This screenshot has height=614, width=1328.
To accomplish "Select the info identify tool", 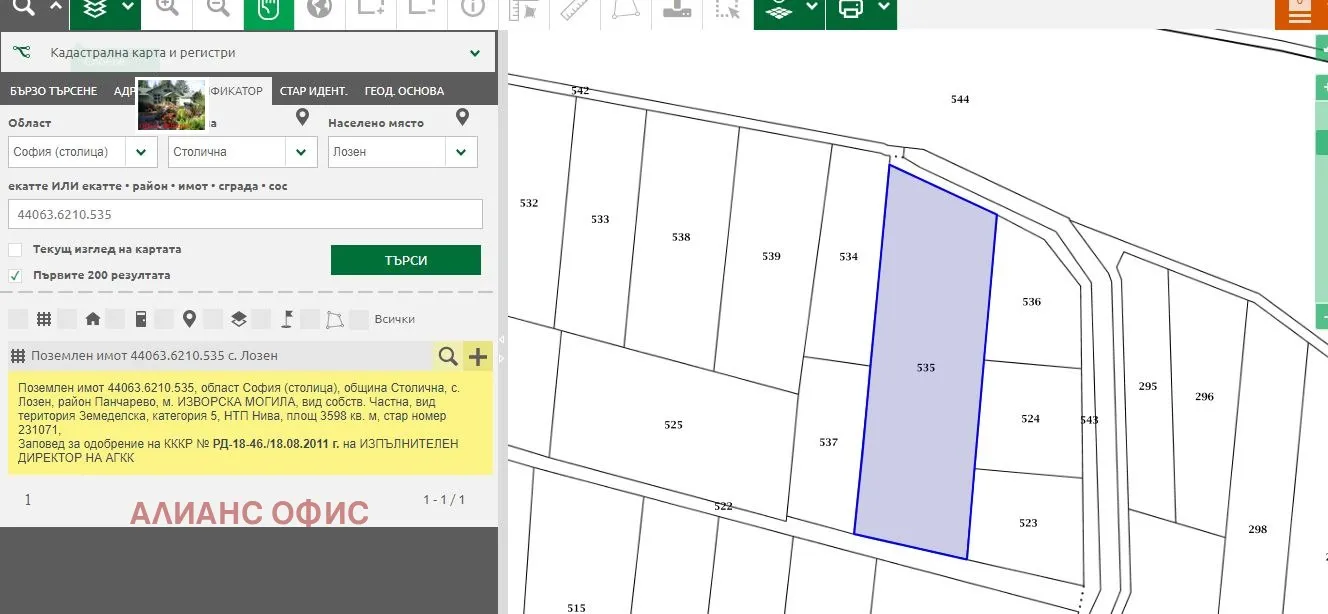I will [472, 8].
